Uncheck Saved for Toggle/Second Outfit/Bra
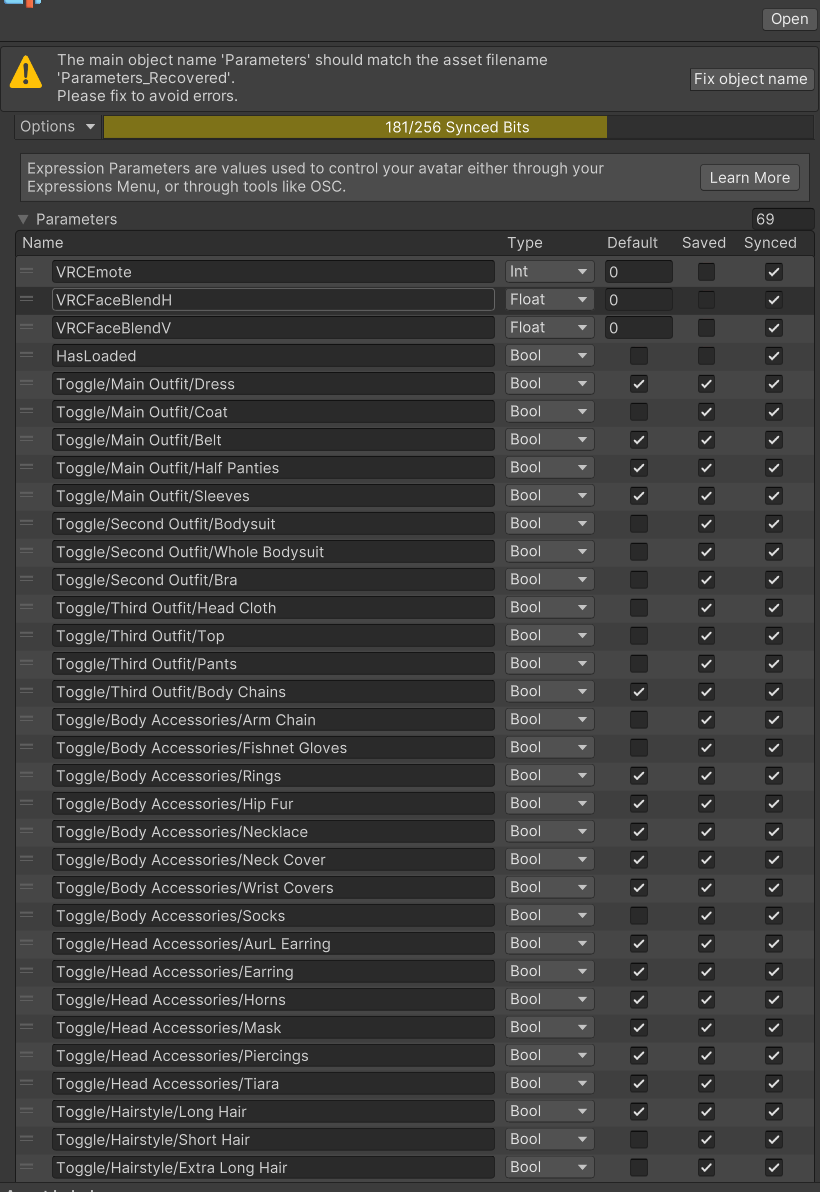The image size is (820, 1192). [706, 580]
